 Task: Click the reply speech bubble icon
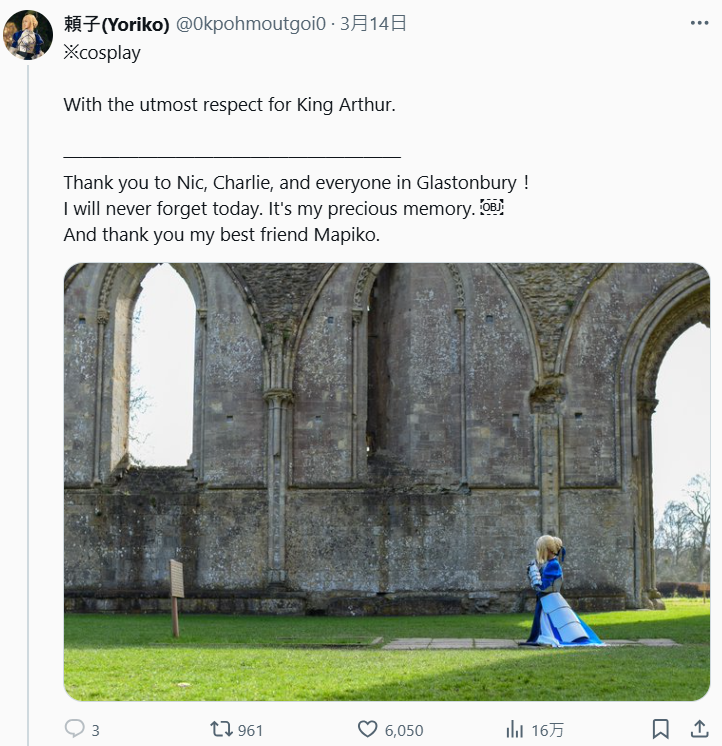[74, 729]
